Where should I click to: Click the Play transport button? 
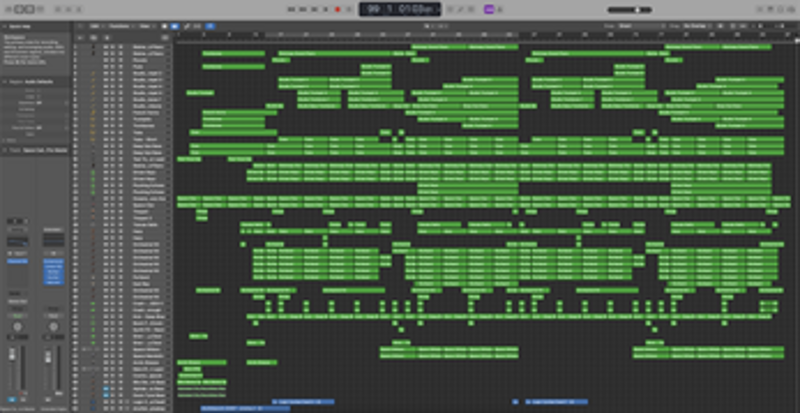326,9
